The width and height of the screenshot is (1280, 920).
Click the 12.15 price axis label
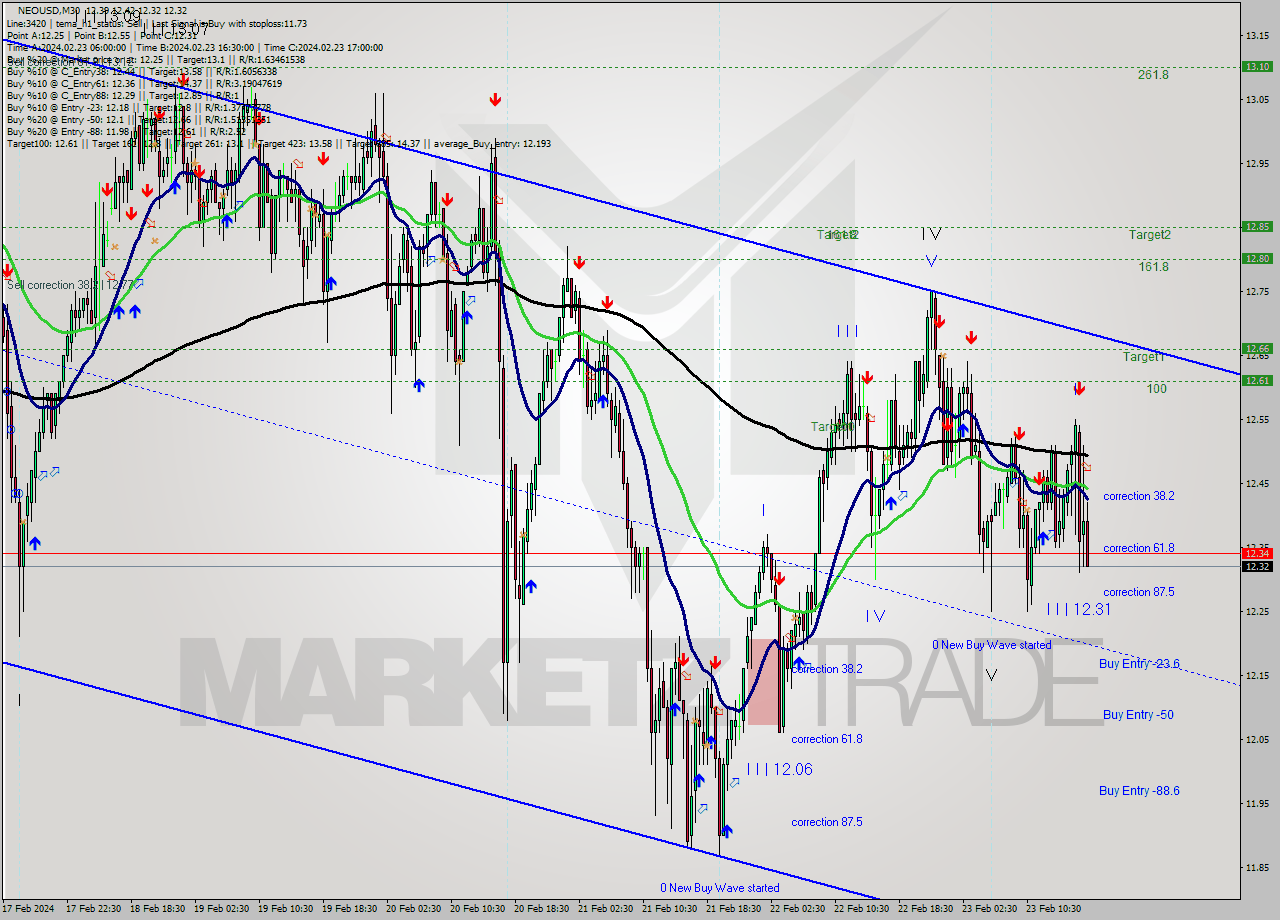[1256, 676]
